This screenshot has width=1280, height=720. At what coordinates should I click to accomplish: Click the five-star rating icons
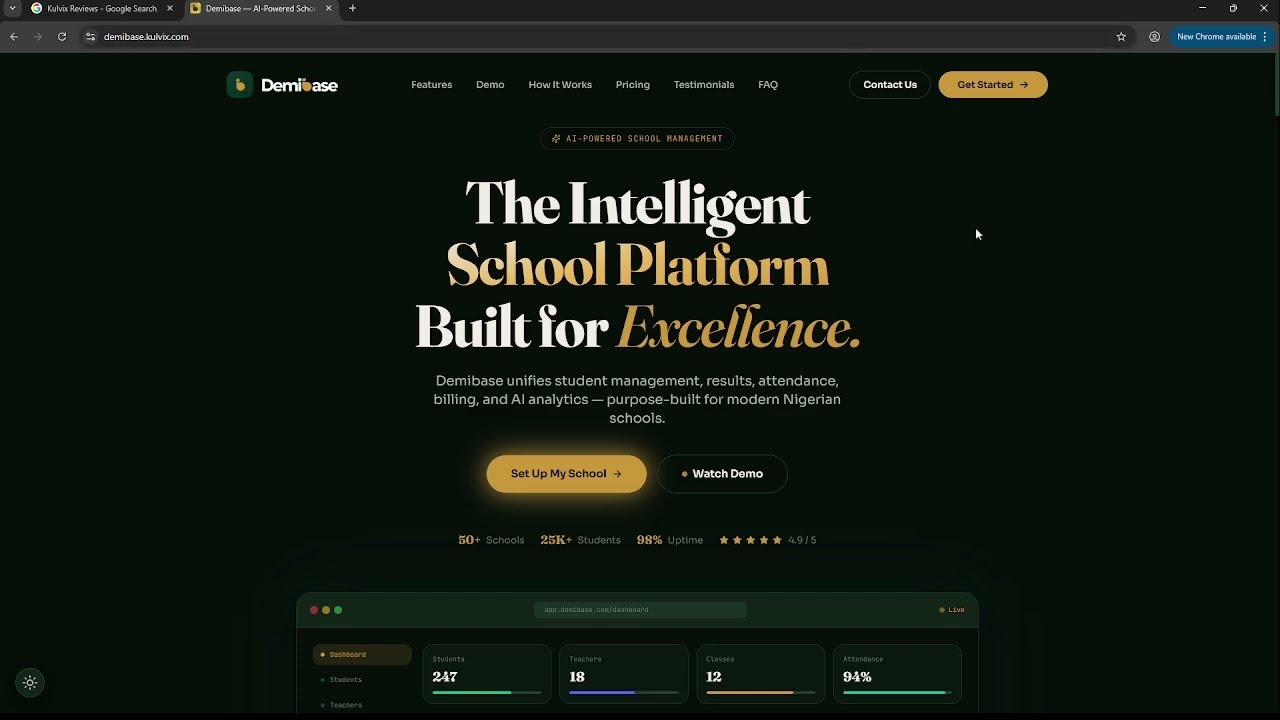(x=751, y=540)
